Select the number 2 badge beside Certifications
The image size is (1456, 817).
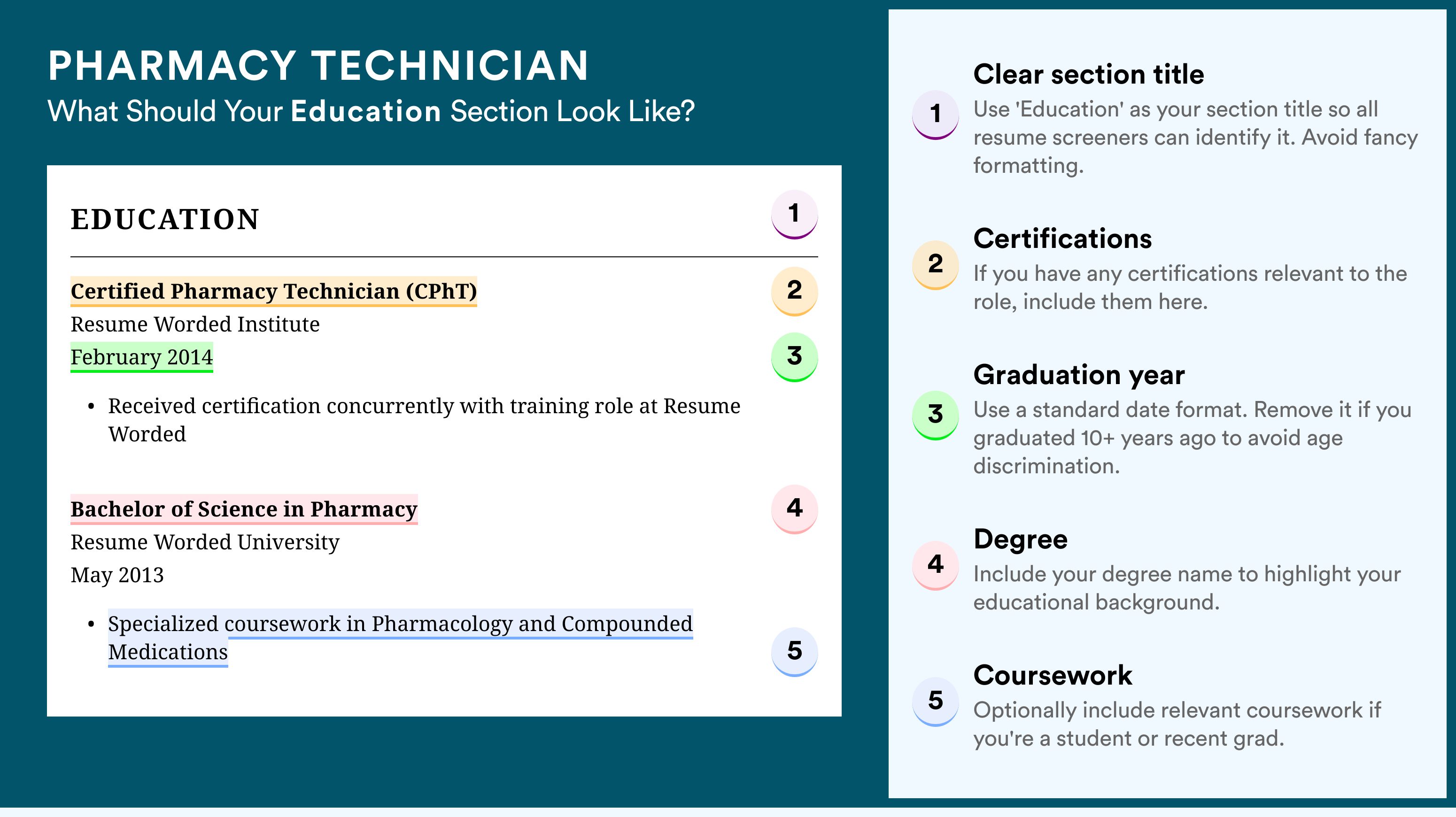pos(936,264)
